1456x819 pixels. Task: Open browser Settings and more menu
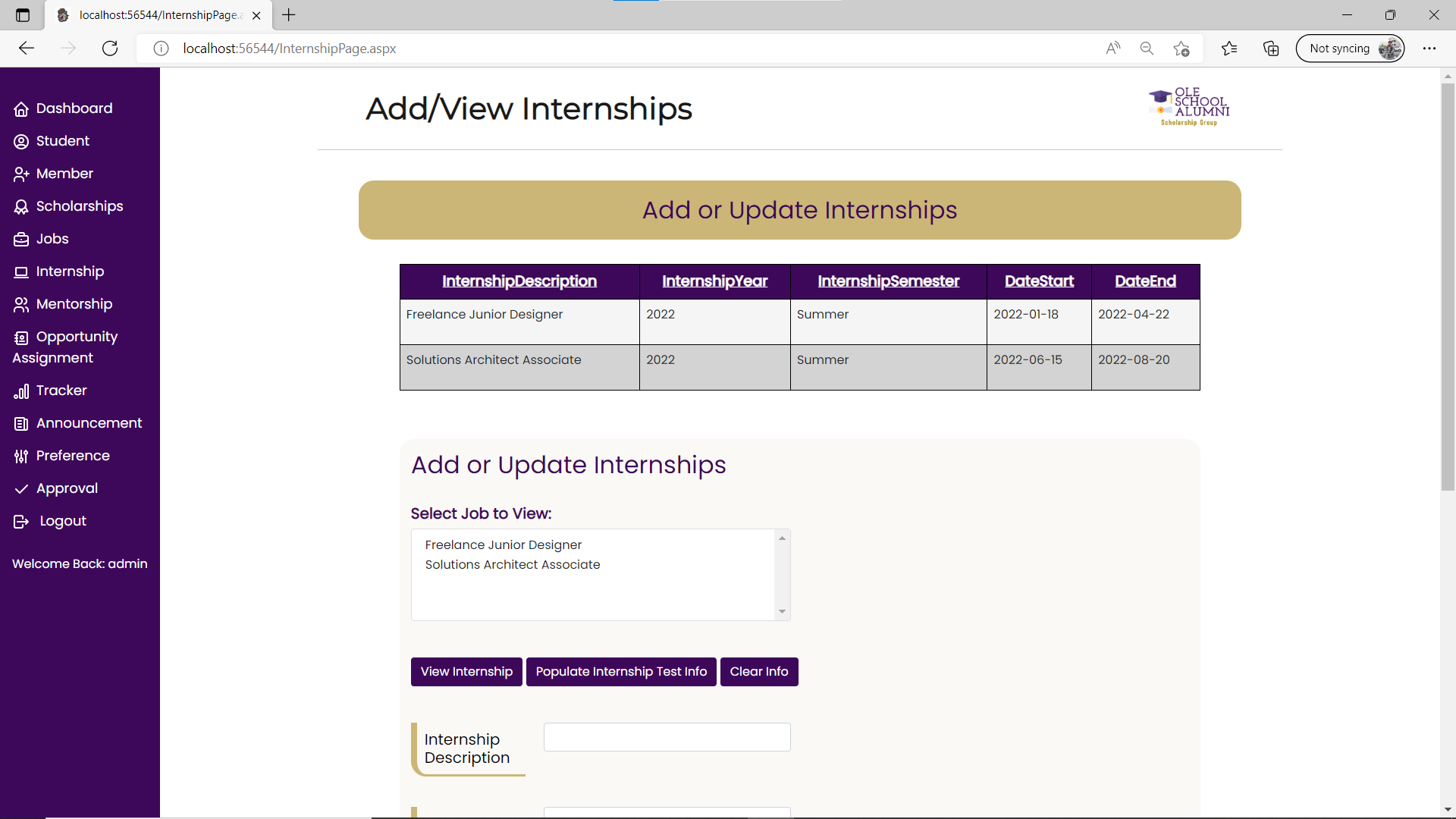coord(1429,49)
